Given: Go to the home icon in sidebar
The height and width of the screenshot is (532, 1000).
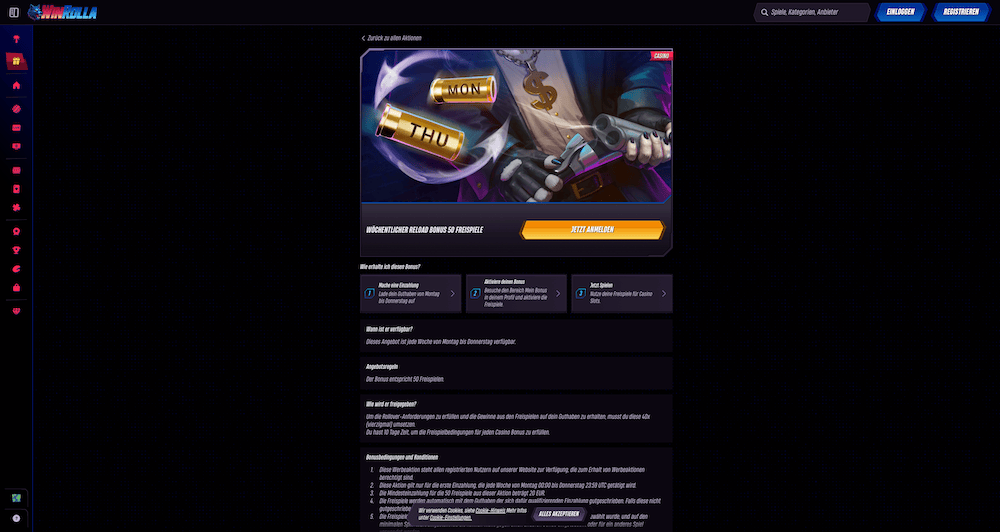Looking at the screenshot, I should tap(17, 85).
